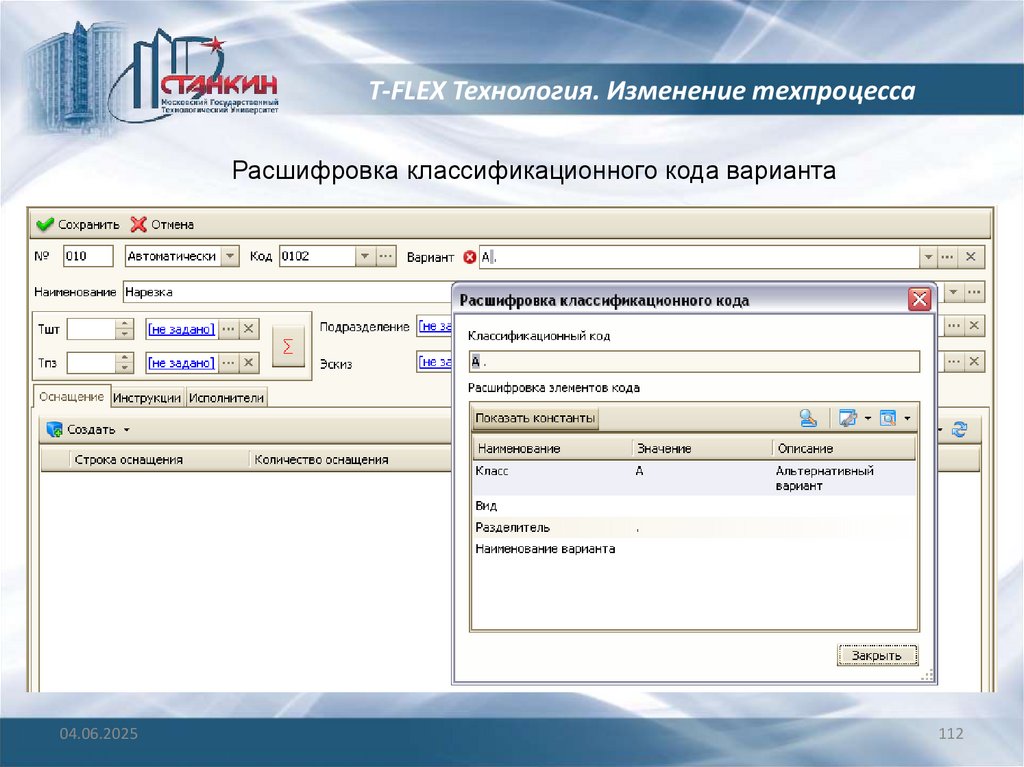This screenshot has height=767, width=1024.
Task: Click the view search icon in dialog toolbar
Action: pos(888,418)
